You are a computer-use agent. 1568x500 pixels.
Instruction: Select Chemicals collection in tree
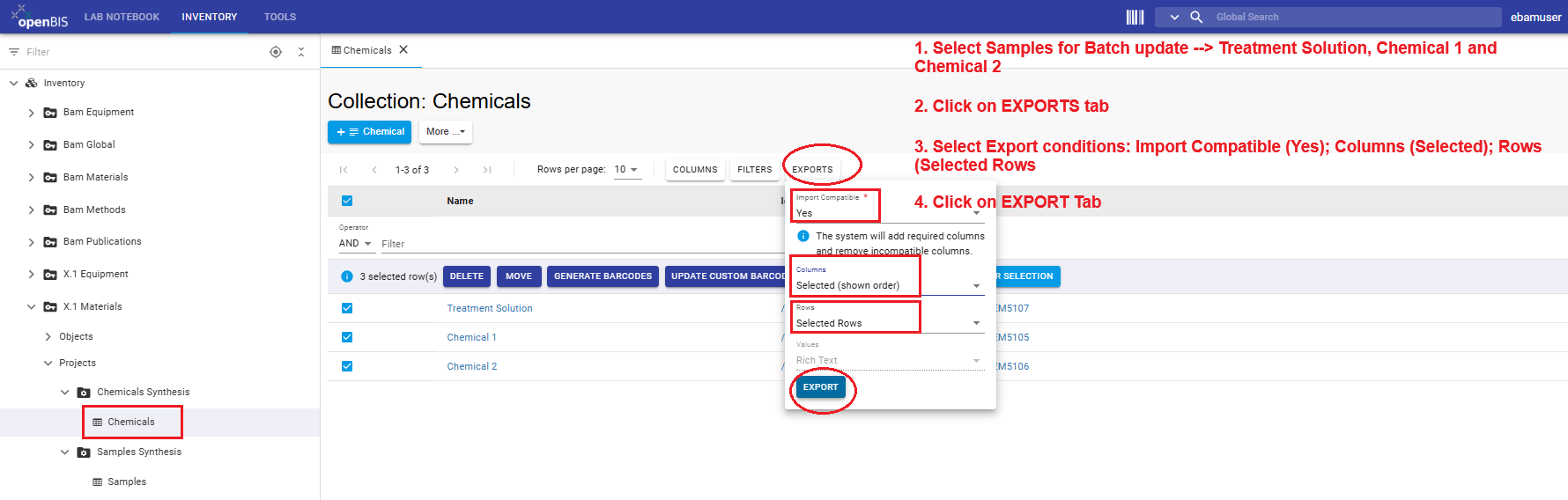(x=130, y=422)
